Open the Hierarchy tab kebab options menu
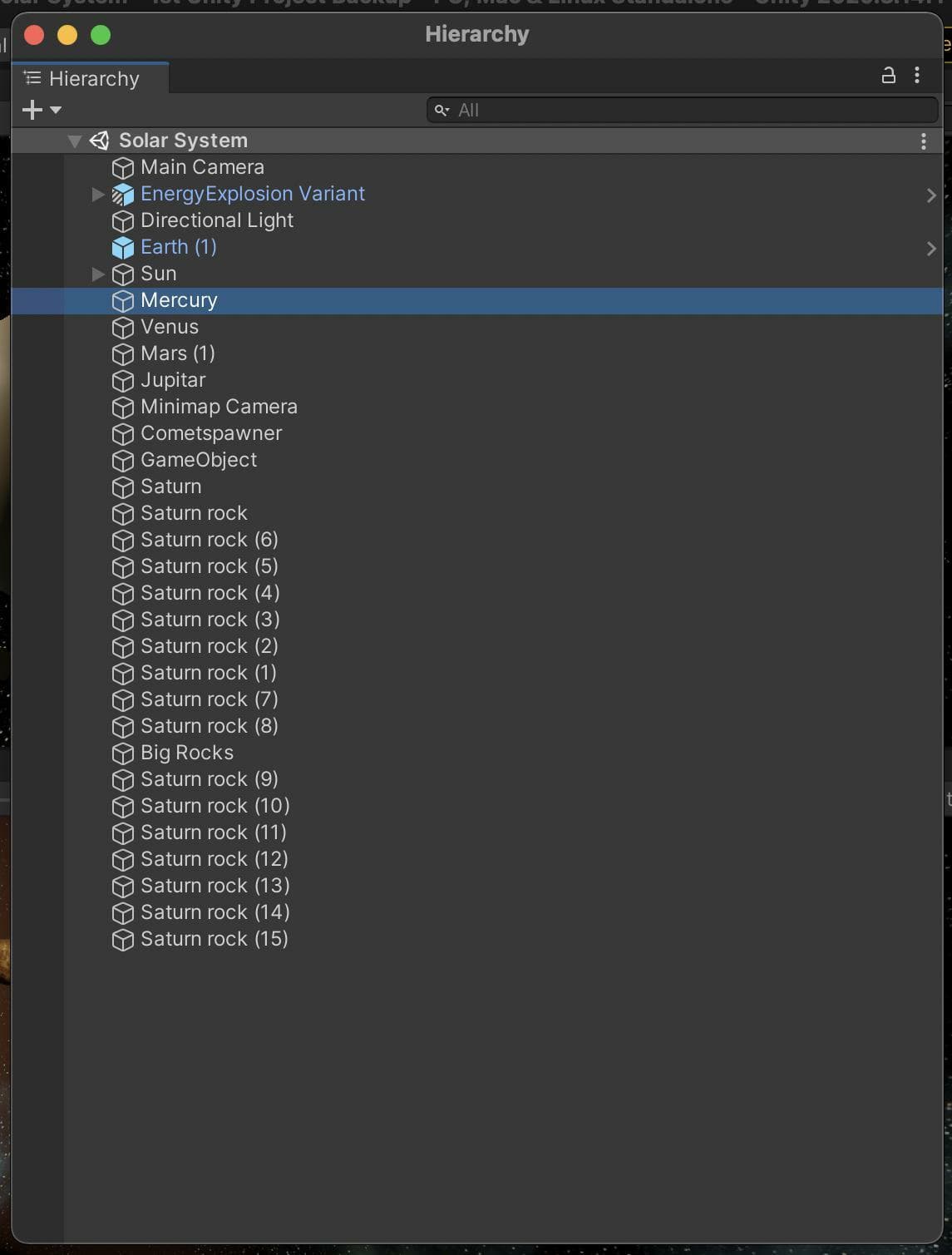952x1255 pixels. coord(917,76)
